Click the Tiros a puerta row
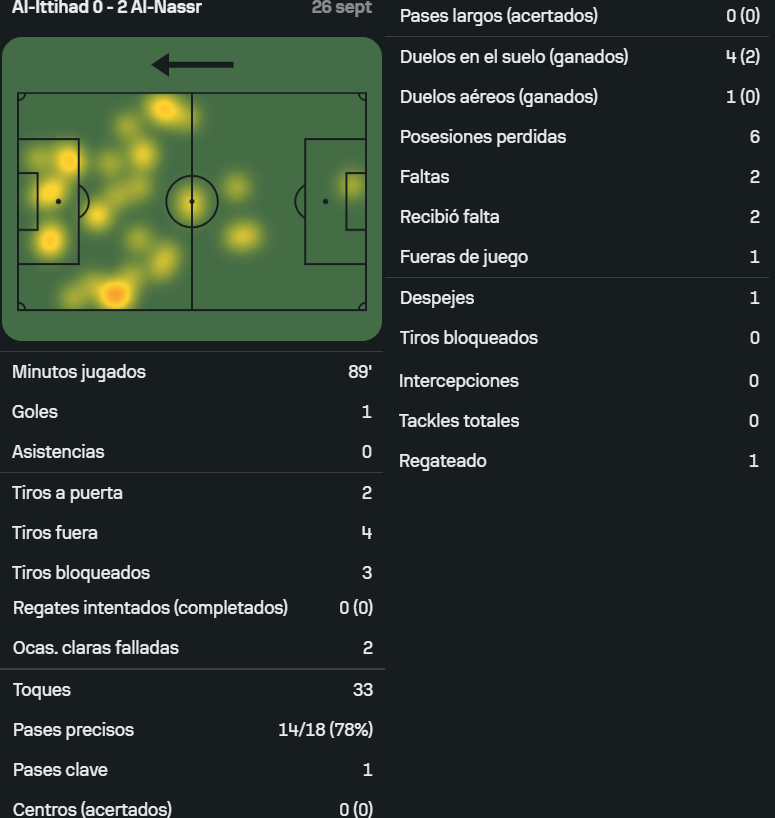The image size is (775, 818). click(x=192, y=493)
